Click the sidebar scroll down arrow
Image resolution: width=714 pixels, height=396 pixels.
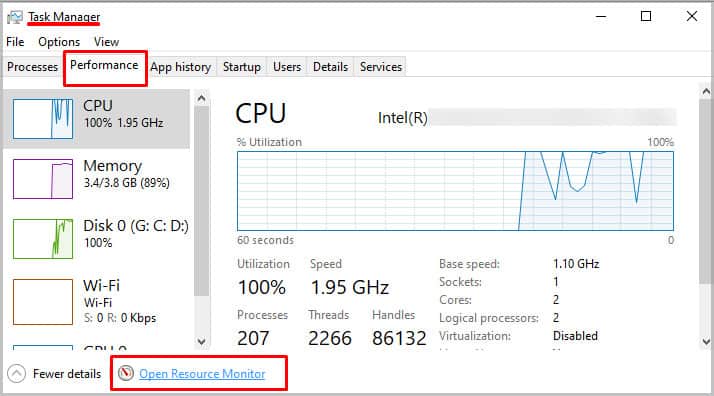201,341
